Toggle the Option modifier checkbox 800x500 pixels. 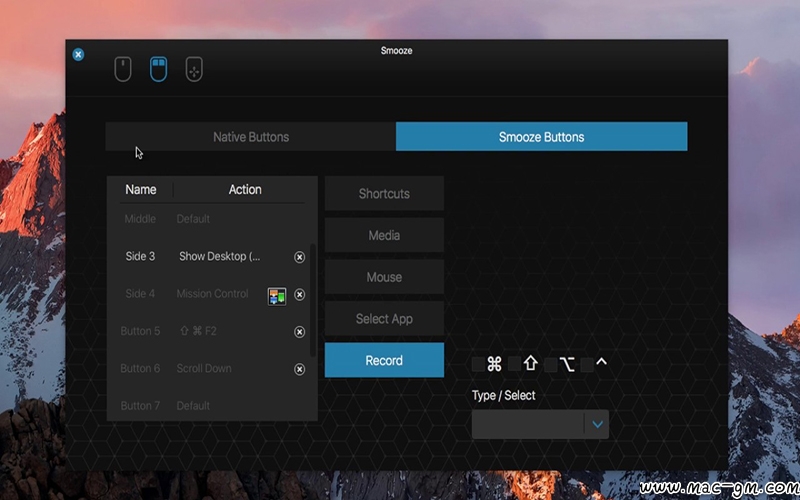point(551,365)
